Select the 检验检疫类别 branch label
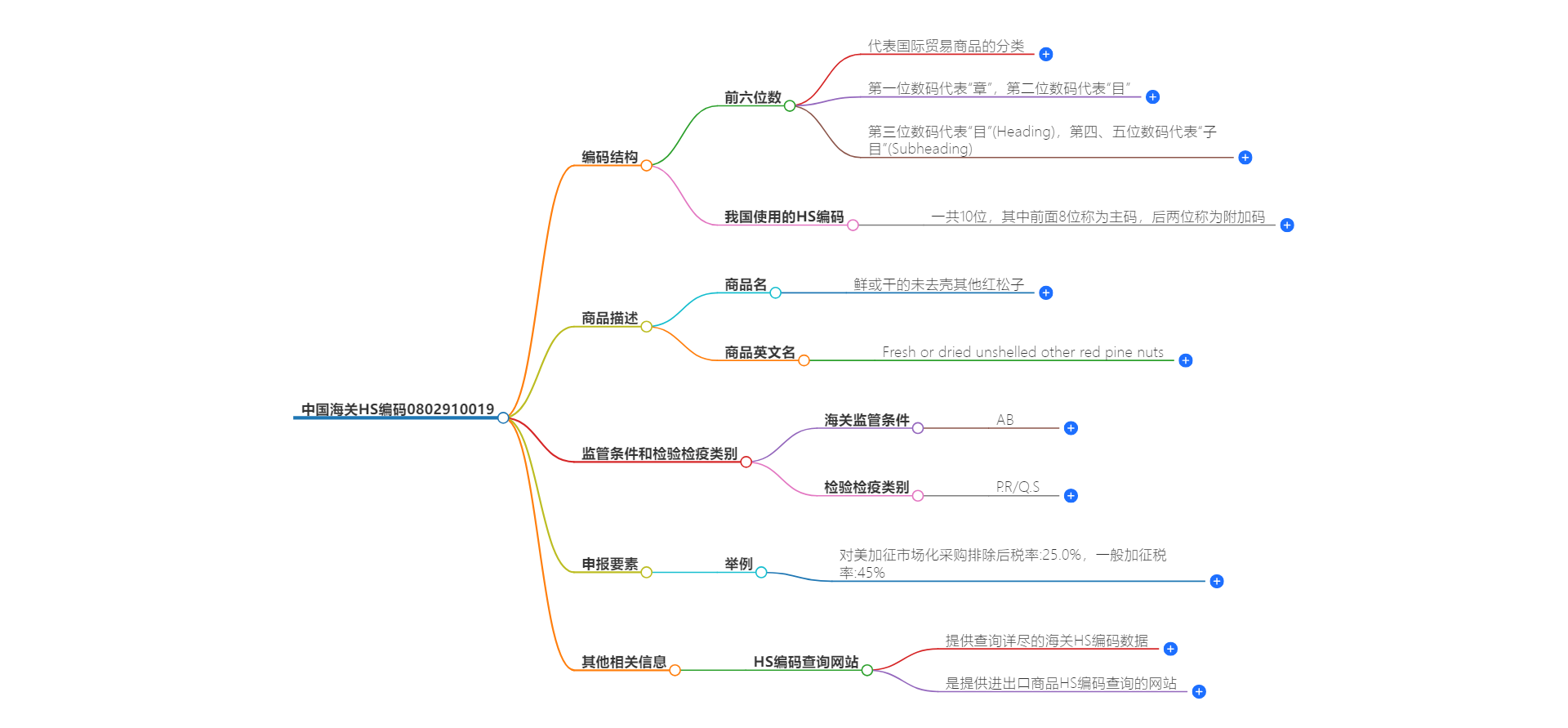The width and height of the screenshot is (1568, 728). [866, 487]
